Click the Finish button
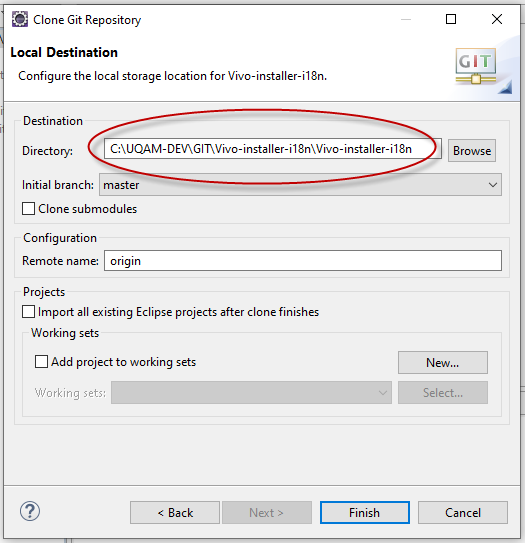This screenshot has height=543, width=525. 365,513
